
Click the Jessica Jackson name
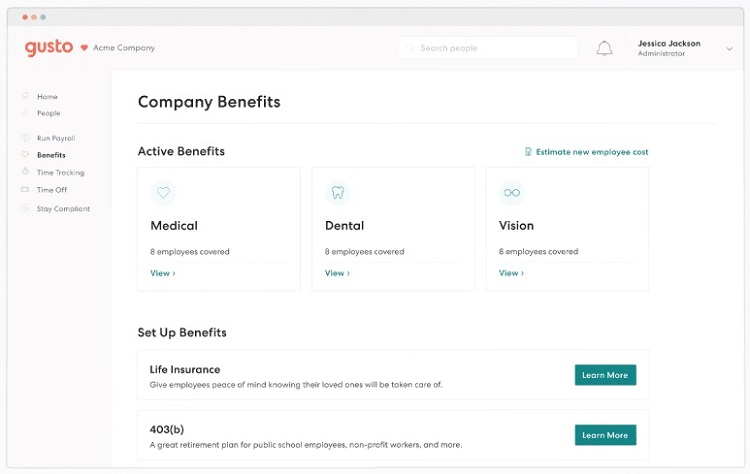[669, 43]
